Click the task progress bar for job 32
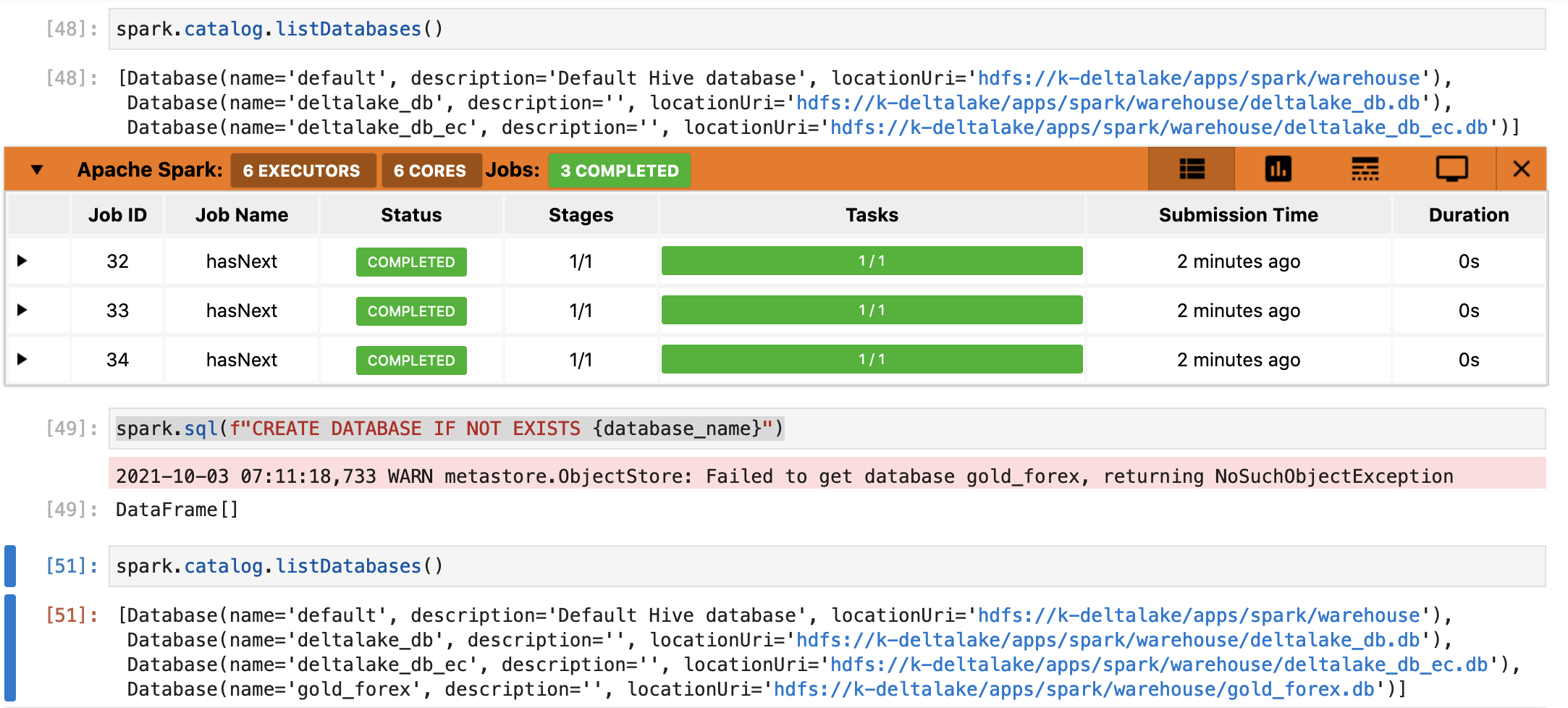Viewport: 1568px width, 708px height. [x=872, y=261]
